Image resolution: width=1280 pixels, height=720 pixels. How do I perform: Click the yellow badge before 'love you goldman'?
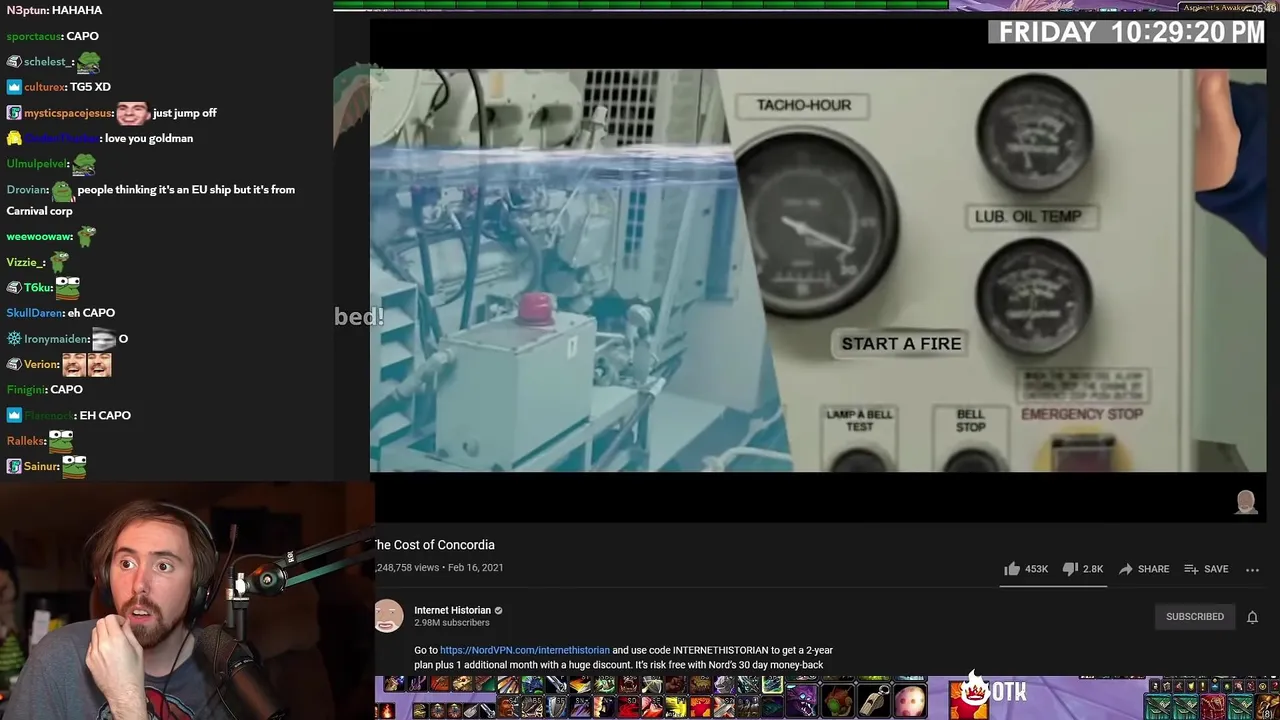click(x=14, y=138)
